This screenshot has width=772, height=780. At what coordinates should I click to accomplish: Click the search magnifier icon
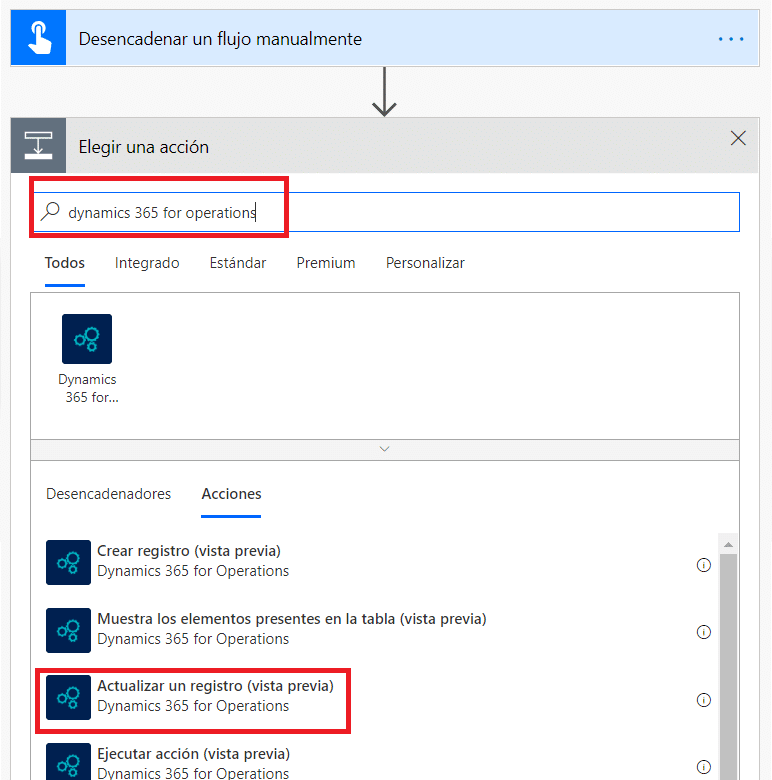click(50, 211)
